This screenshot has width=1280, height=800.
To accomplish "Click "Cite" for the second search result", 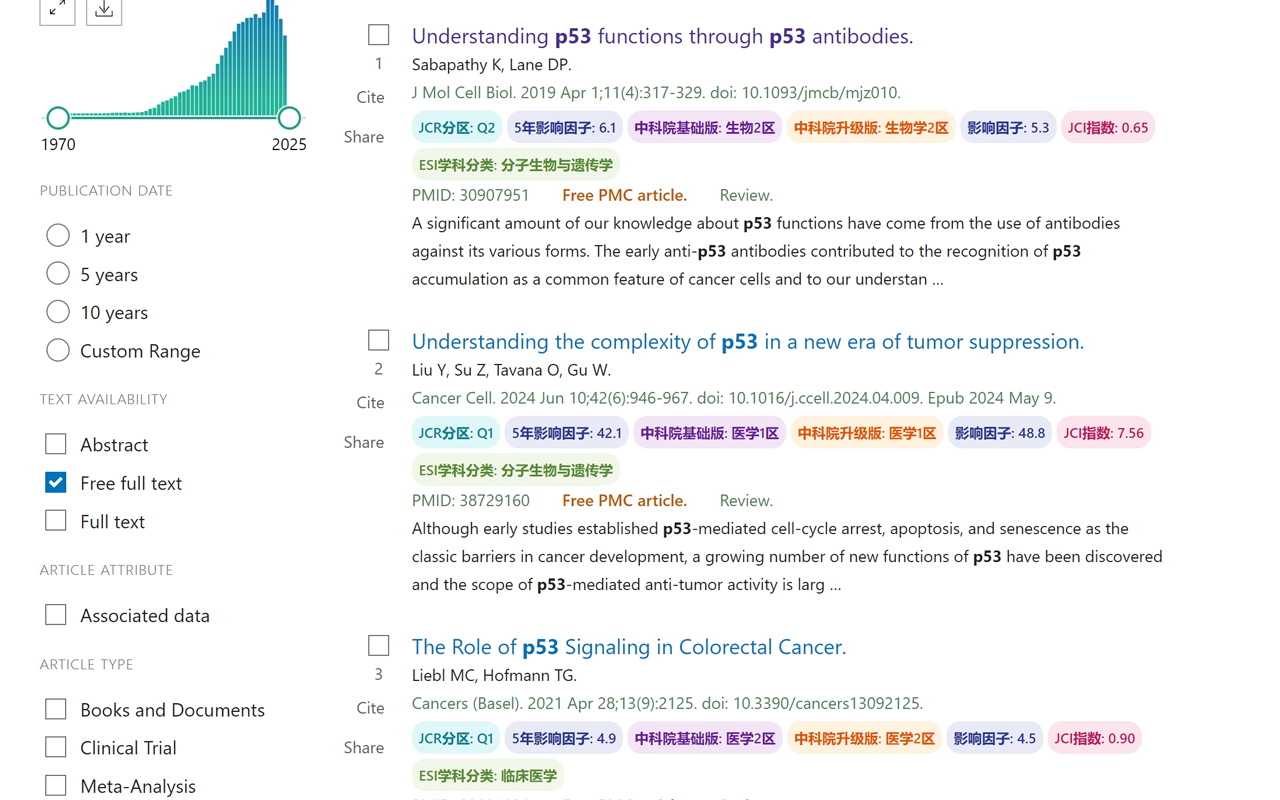I will tap(370, 402).
